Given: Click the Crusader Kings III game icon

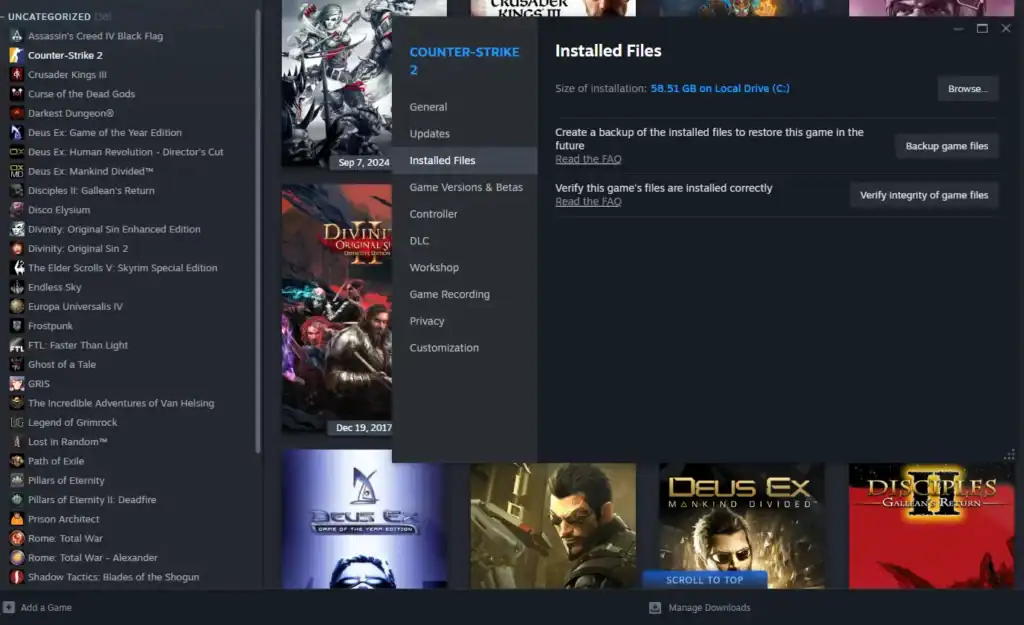Looking at the screenshot, I should coord(15,74).
